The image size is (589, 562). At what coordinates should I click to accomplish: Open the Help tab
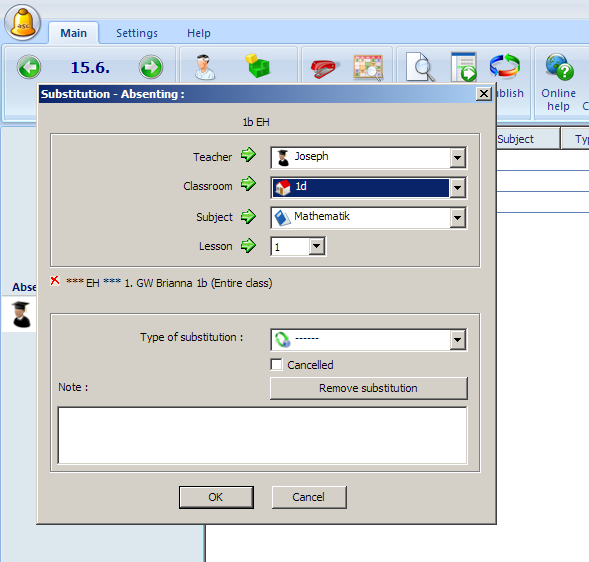(x=199, y=33)
